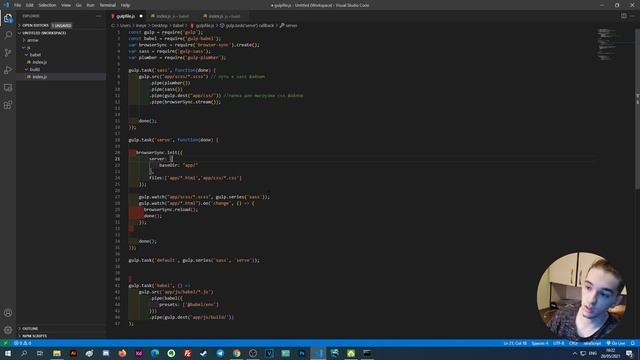
Task: Click the green remote indicator in status bar
Action: click(5, 343)
